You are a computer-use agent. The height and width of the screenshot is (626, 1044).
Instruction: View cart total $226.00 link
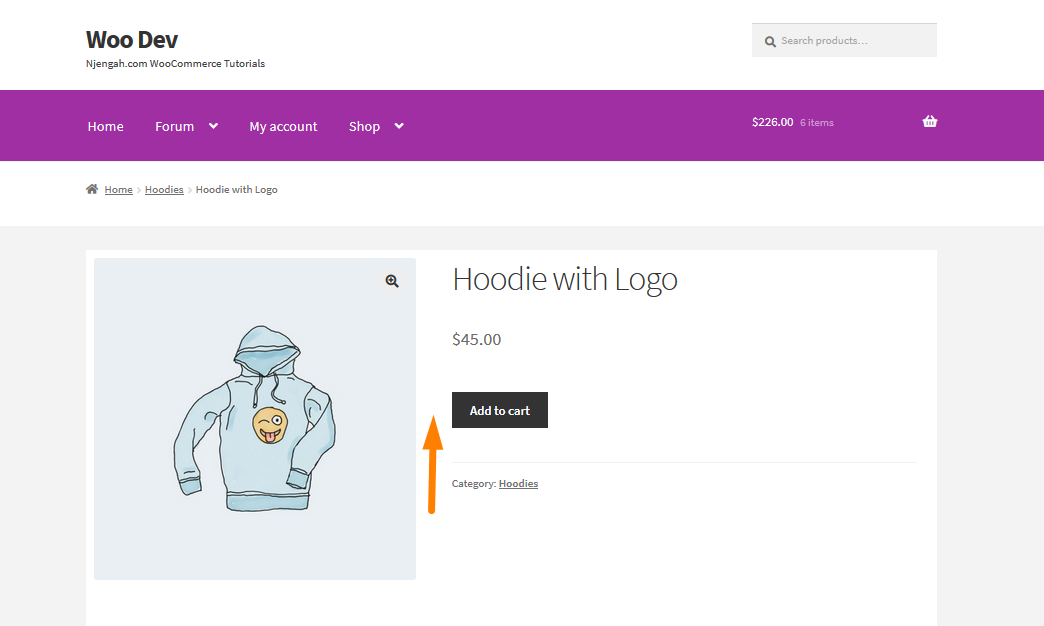click(x=772, y=122)
